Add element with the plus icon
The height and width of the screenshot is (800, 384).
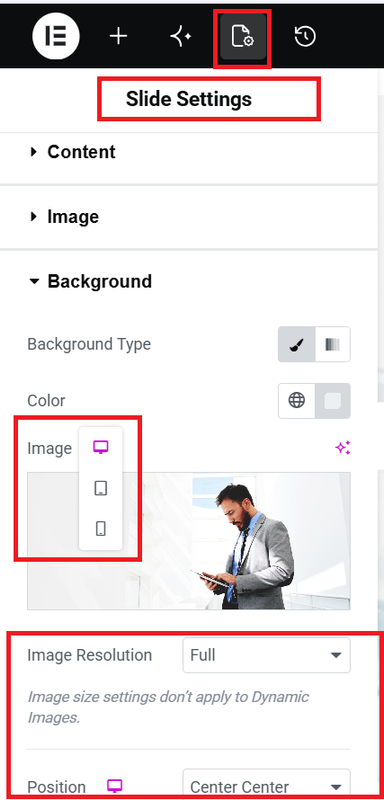(x=118, y=37)
